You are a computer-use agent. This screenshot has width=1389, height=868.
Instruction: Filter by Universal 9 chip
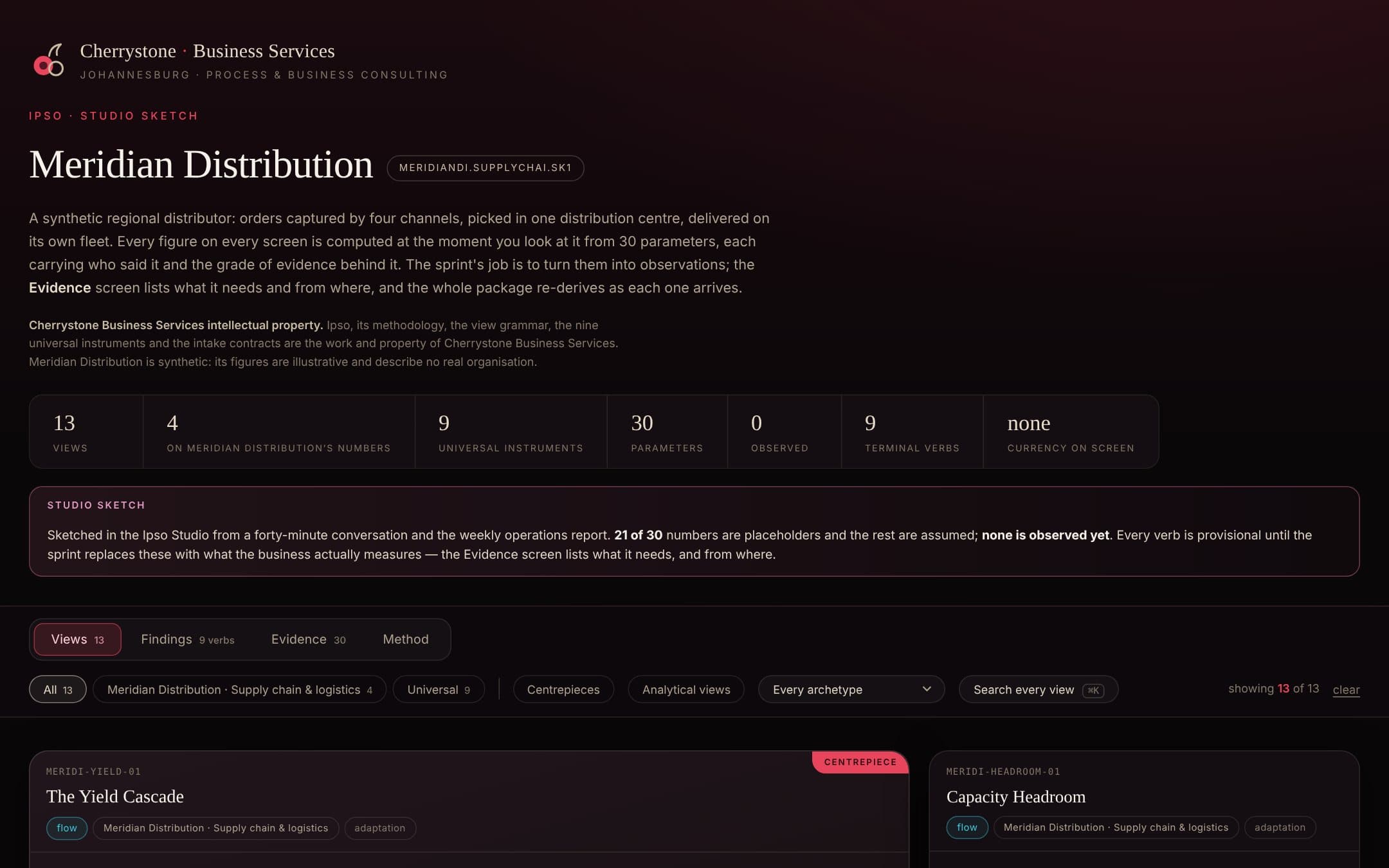point(439,689)
